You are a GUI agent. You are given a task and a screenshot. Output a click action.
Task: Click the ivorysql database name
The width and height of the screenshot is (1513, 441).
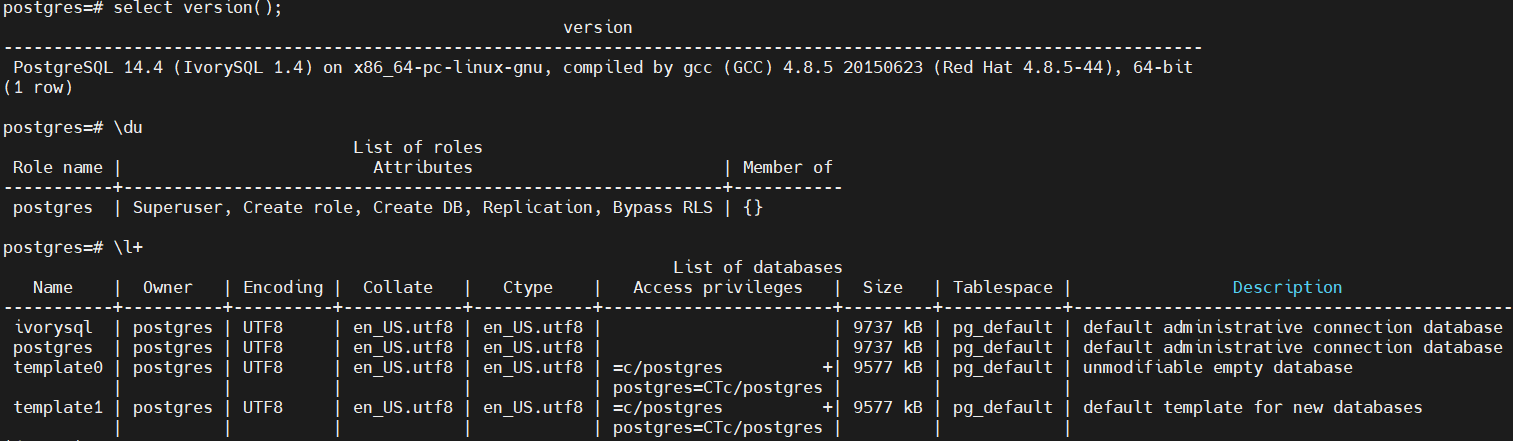coord(53,328)
